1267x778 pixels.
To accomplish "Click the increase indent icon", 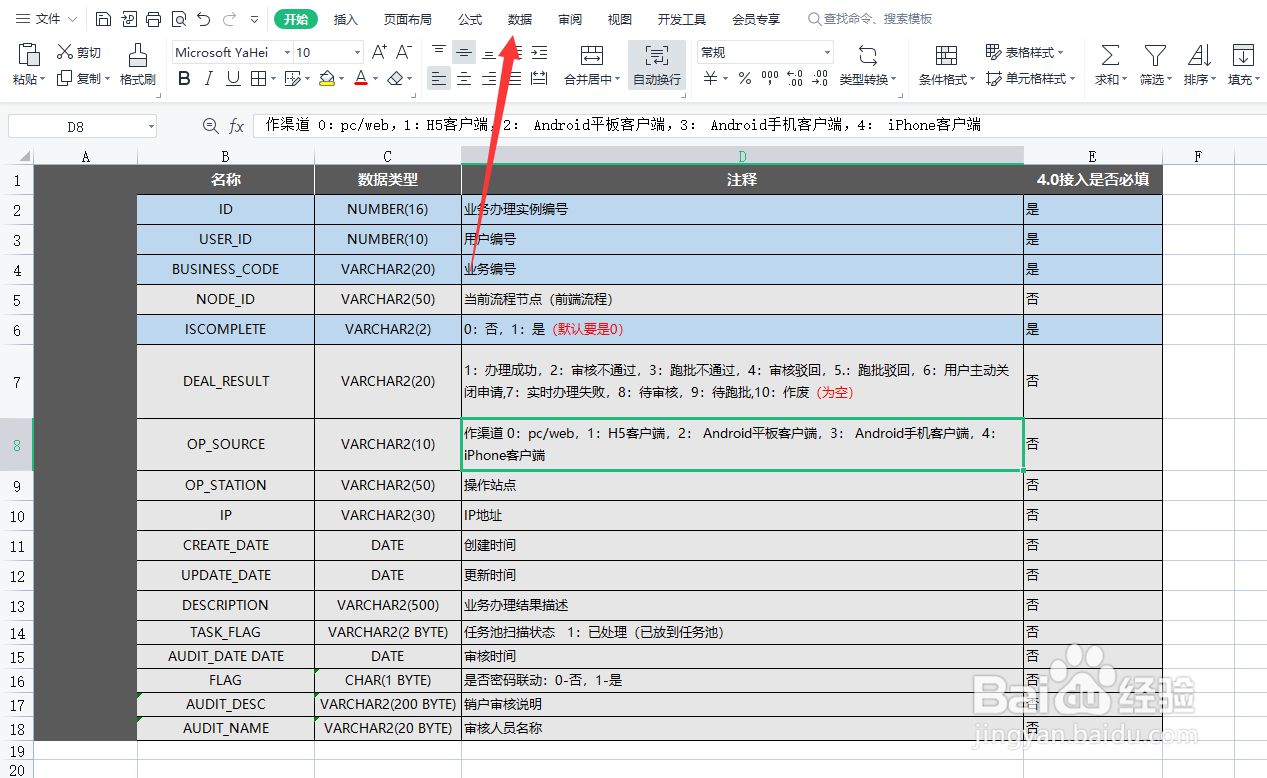I will [539, 52].
